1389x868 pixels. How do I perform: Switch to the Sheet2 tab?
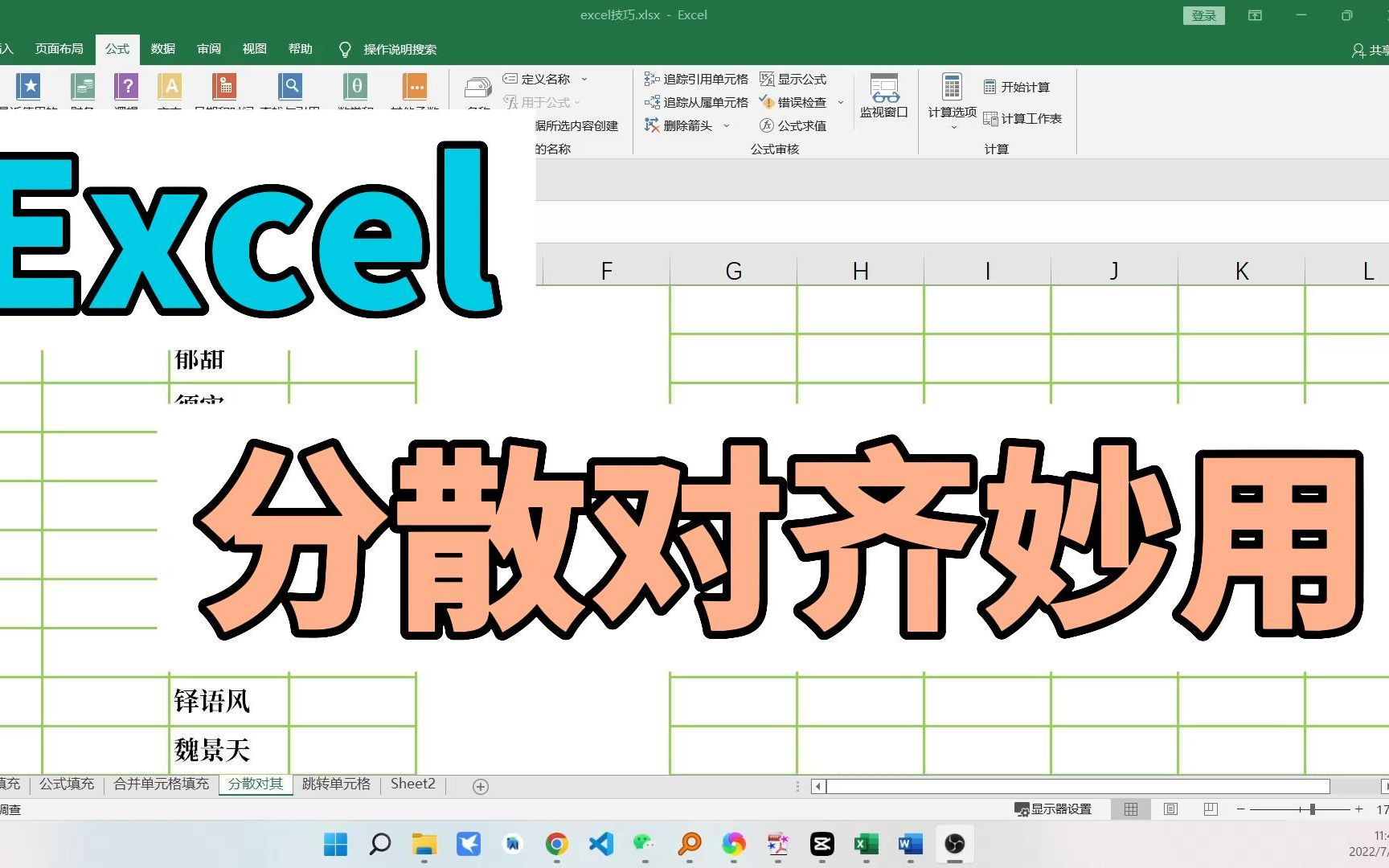click(412, 784)
